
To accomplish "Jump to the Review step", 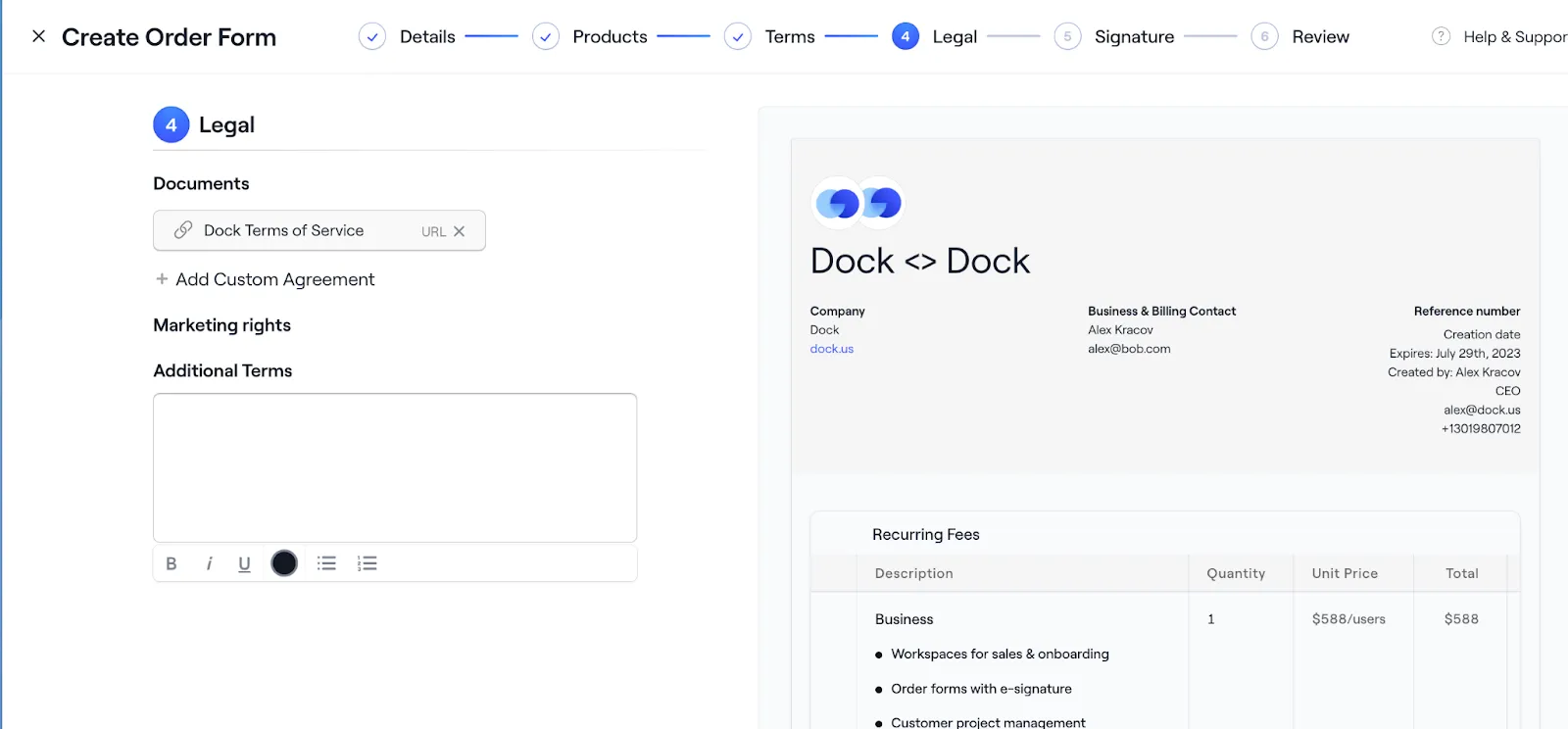I will [1320, 36].
